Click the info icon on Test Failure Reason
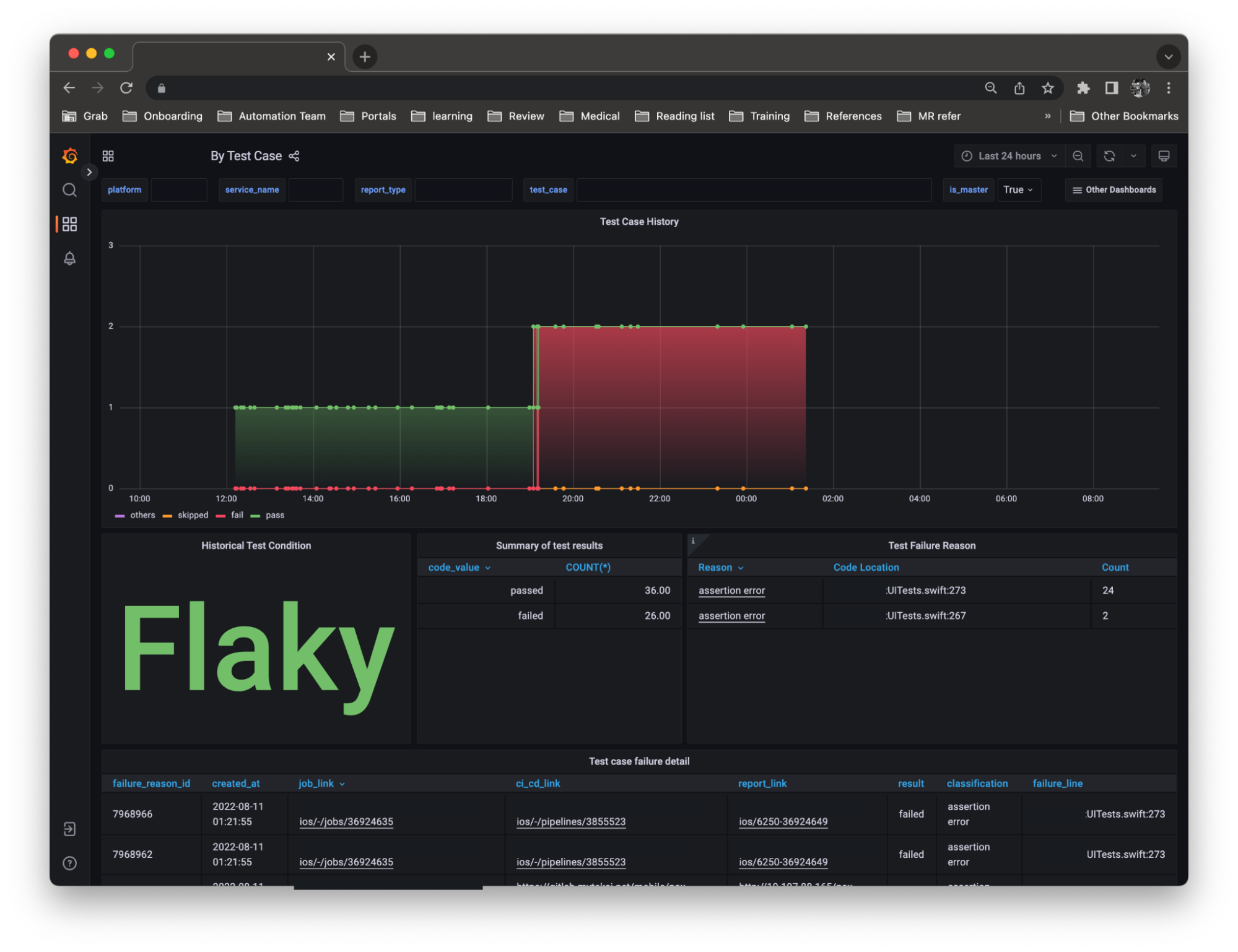Viewport: 1238px width, 952px height. point(693,541)
